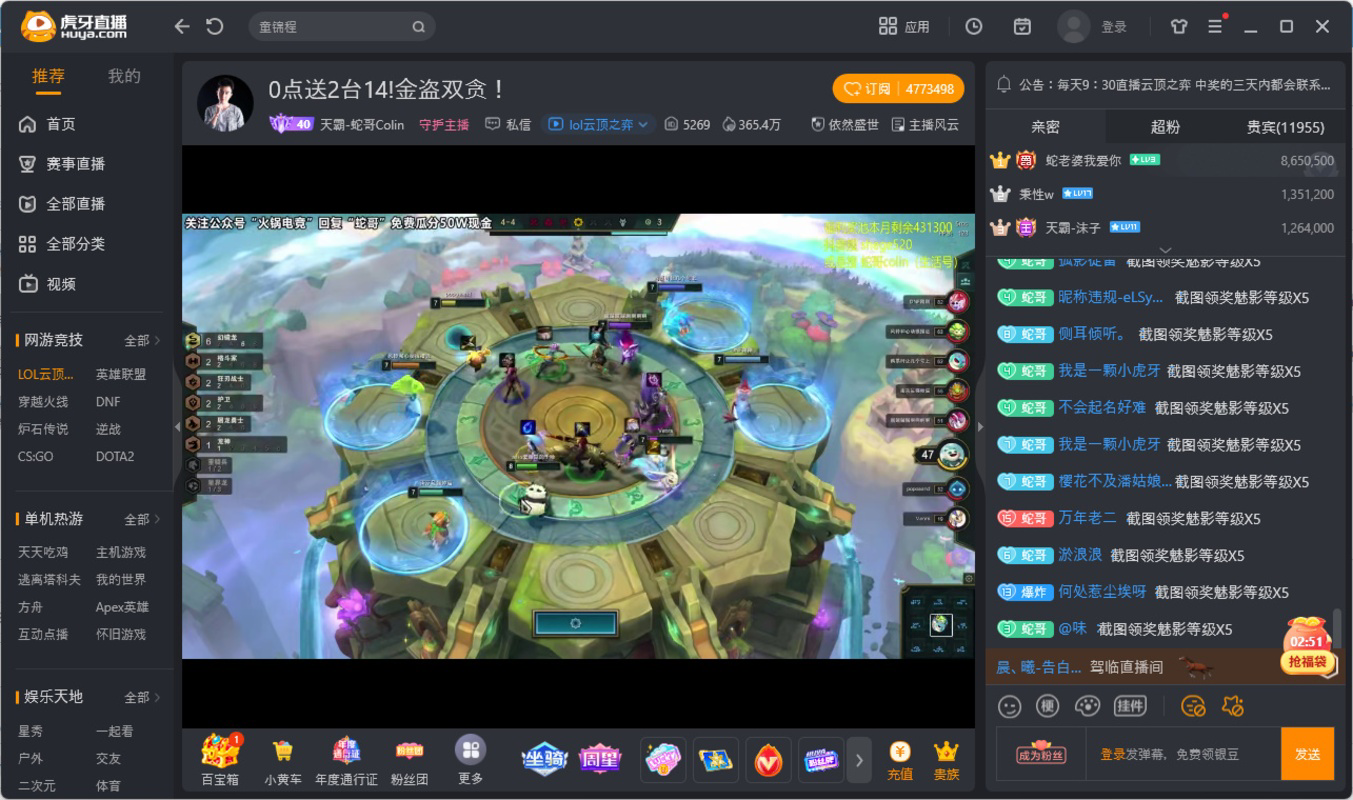1353x800 pixels.
Task: Expand the 网游竞技 全部 section
Action: point(142,341)
